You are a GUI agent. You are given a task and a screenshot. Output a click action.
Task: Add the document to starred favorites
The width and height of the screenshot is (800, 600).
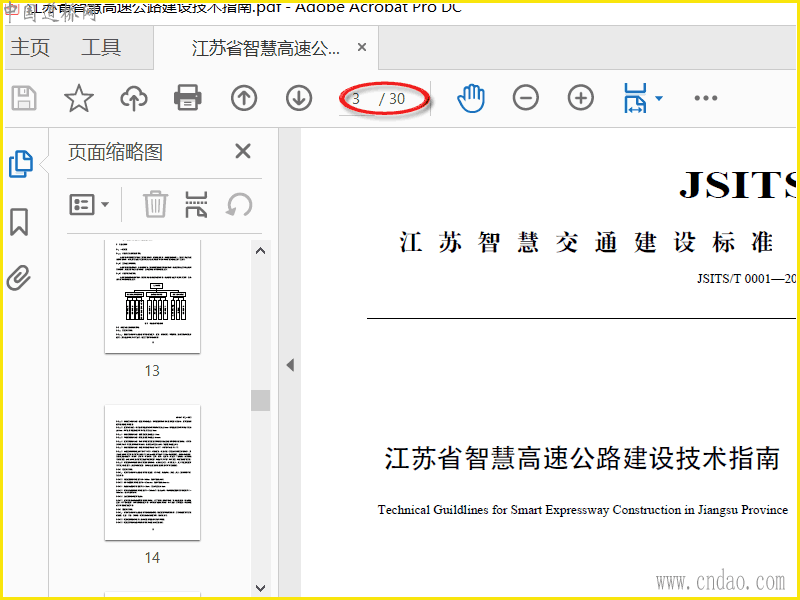[79, 98]
